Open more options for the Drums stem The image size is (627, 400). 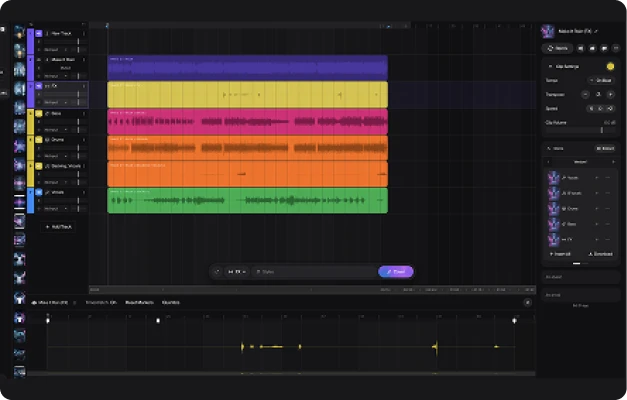pos(608,209)
